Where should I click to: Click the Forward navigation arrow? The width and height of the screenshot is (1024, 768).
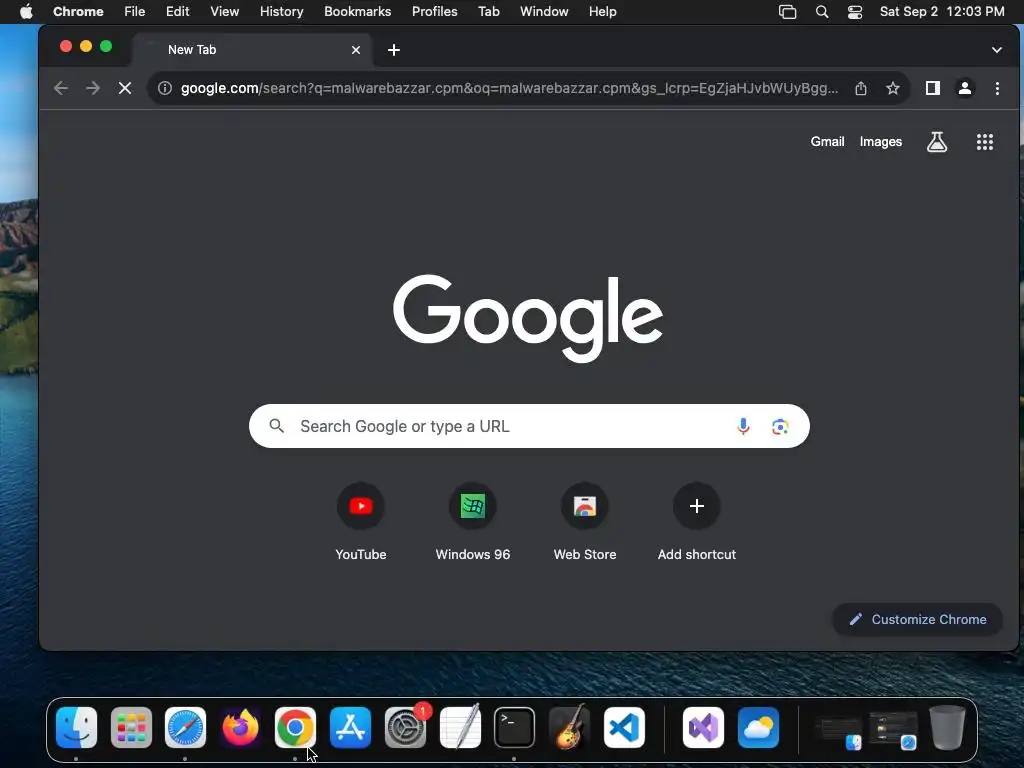coord(93,88)
